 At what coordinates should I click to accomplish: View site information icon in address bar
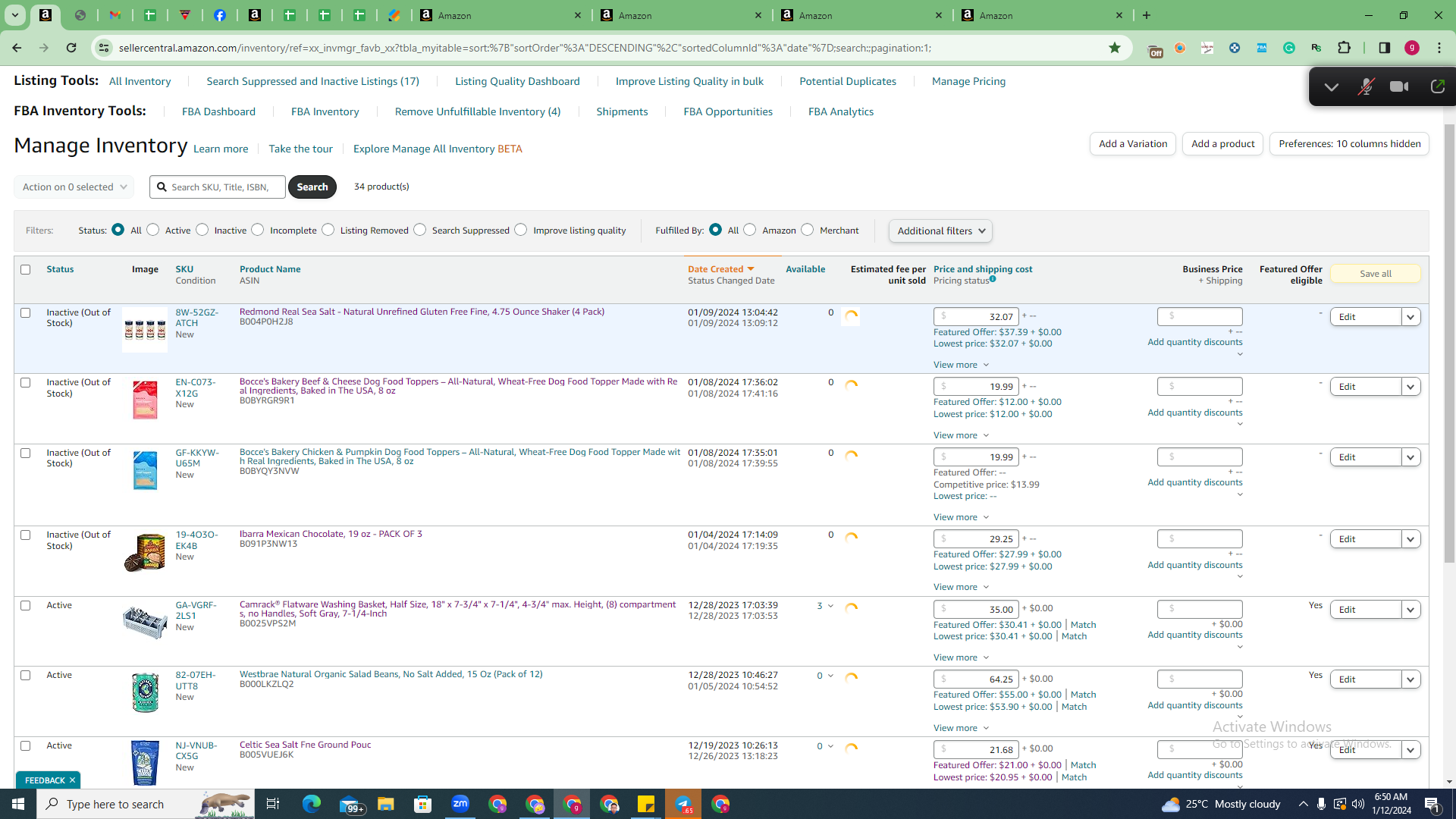(104, 48)
